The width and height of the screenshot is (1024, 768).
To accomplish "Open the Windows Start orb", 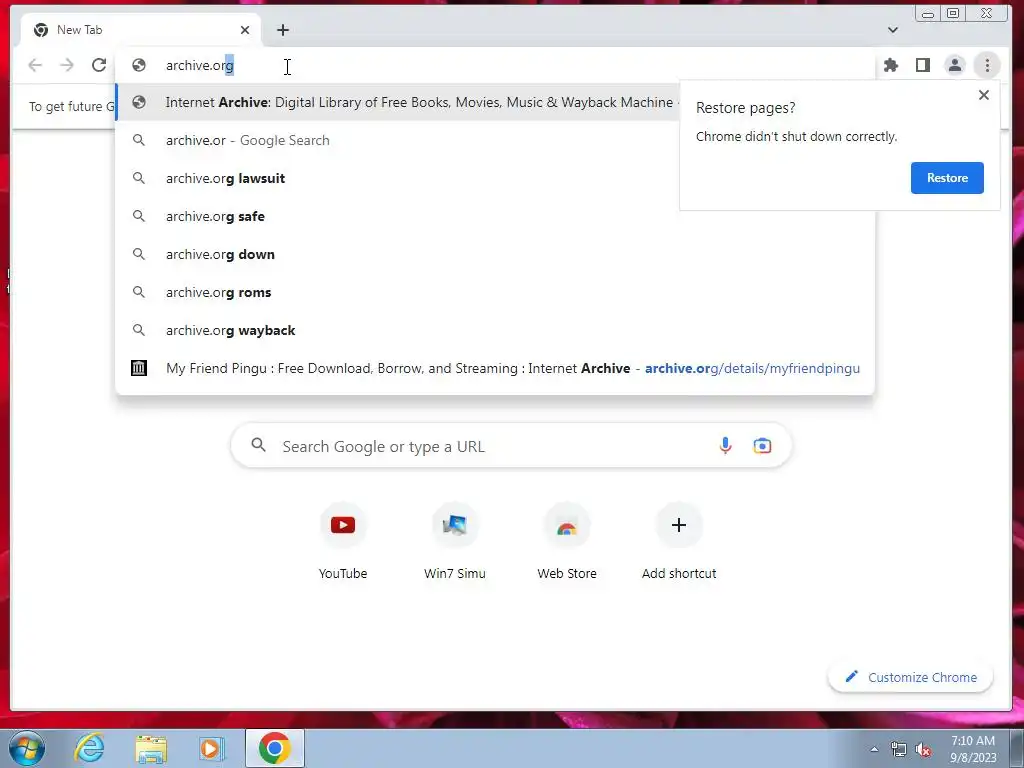I will coord(27,748).
